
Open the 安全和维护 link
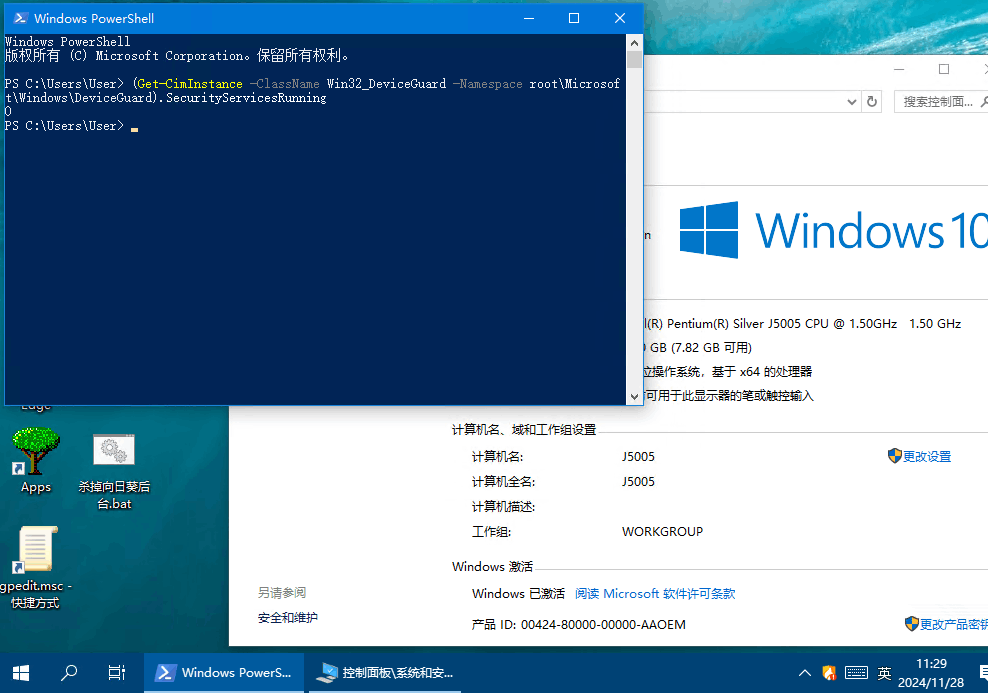point(288,617)
